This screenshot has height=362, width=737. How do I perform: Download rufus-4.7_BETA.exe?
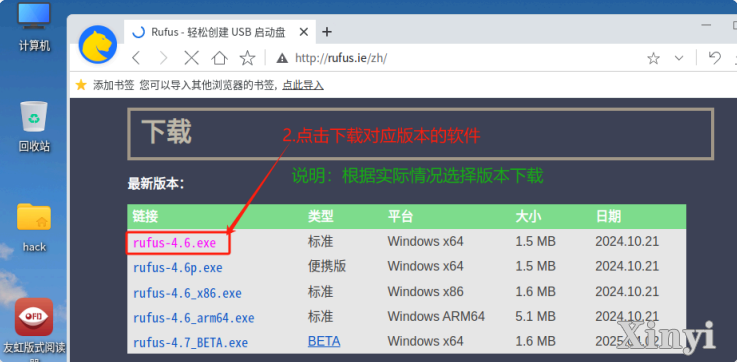click(x=190, y=342)
